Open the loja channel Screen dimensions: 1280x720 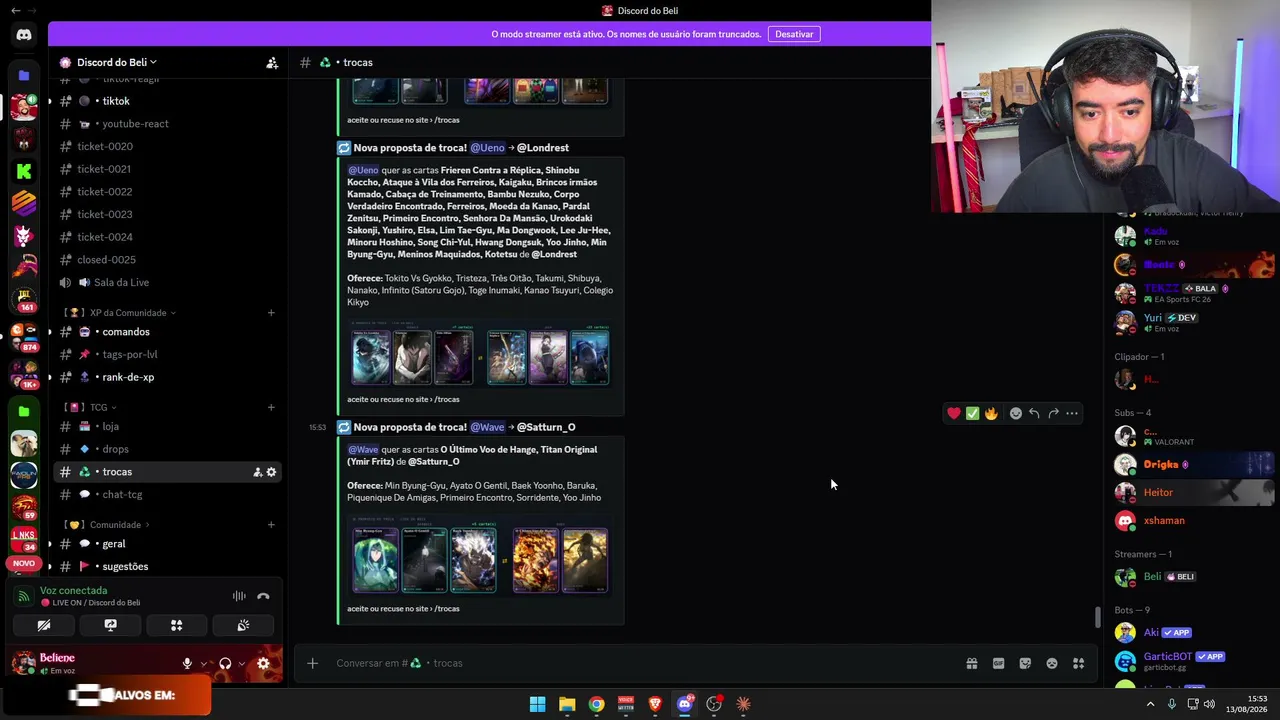[x=167, y=427]
